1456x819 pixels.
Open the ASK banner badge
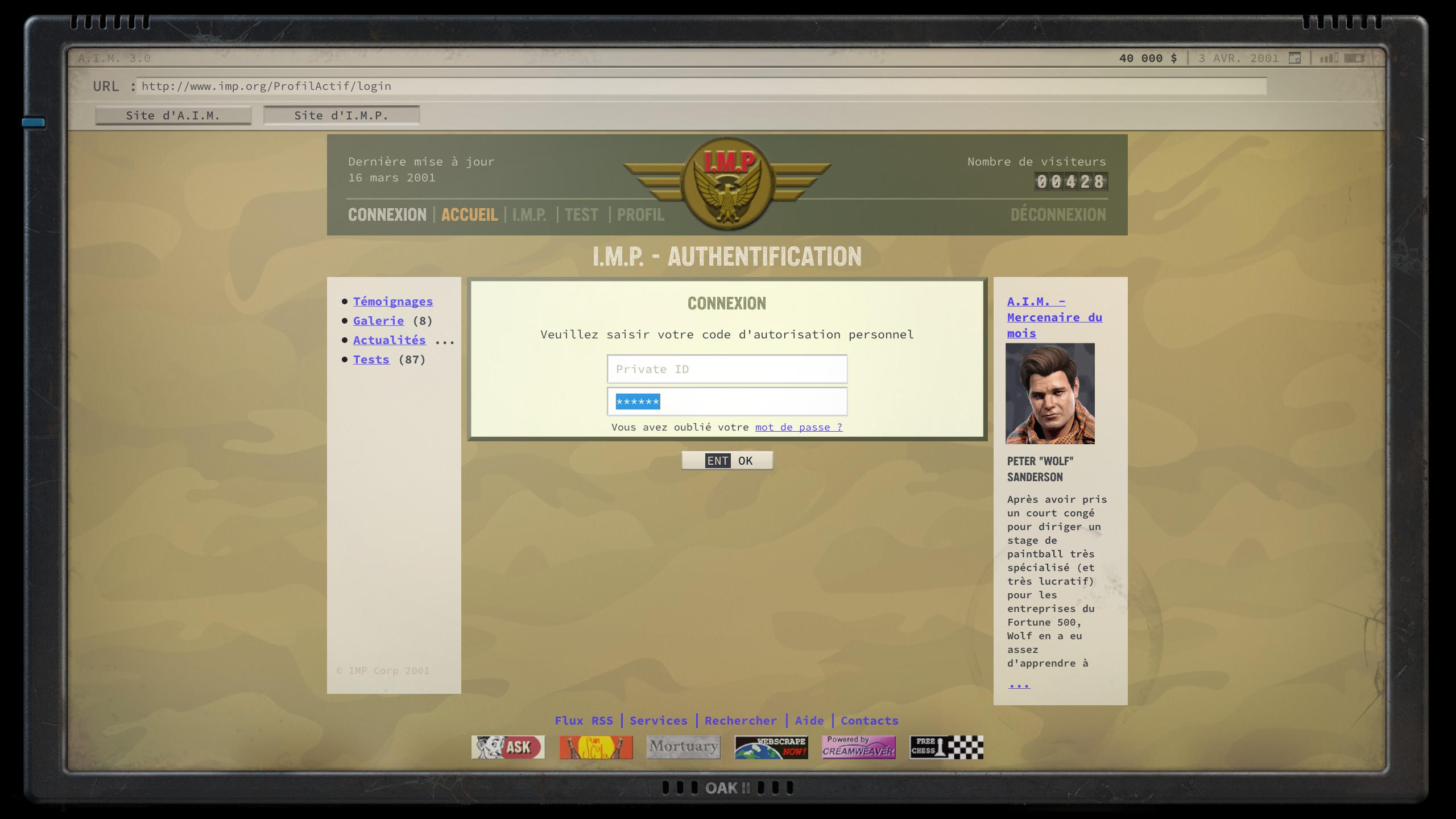pyautogui.click(x=508, y=747)
